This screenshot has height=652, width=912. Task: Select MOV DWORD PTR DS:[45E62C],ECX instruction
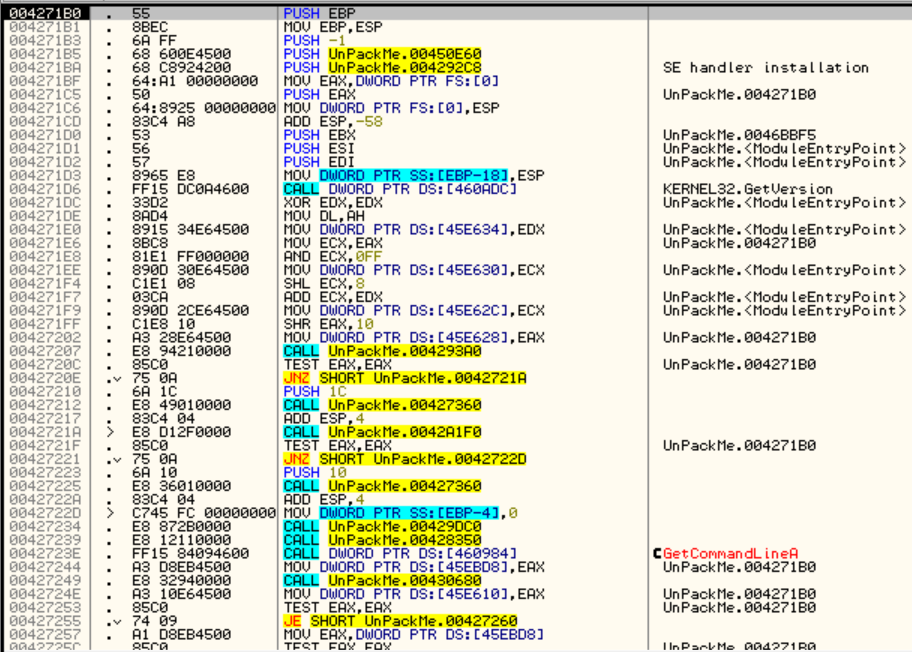414,311
